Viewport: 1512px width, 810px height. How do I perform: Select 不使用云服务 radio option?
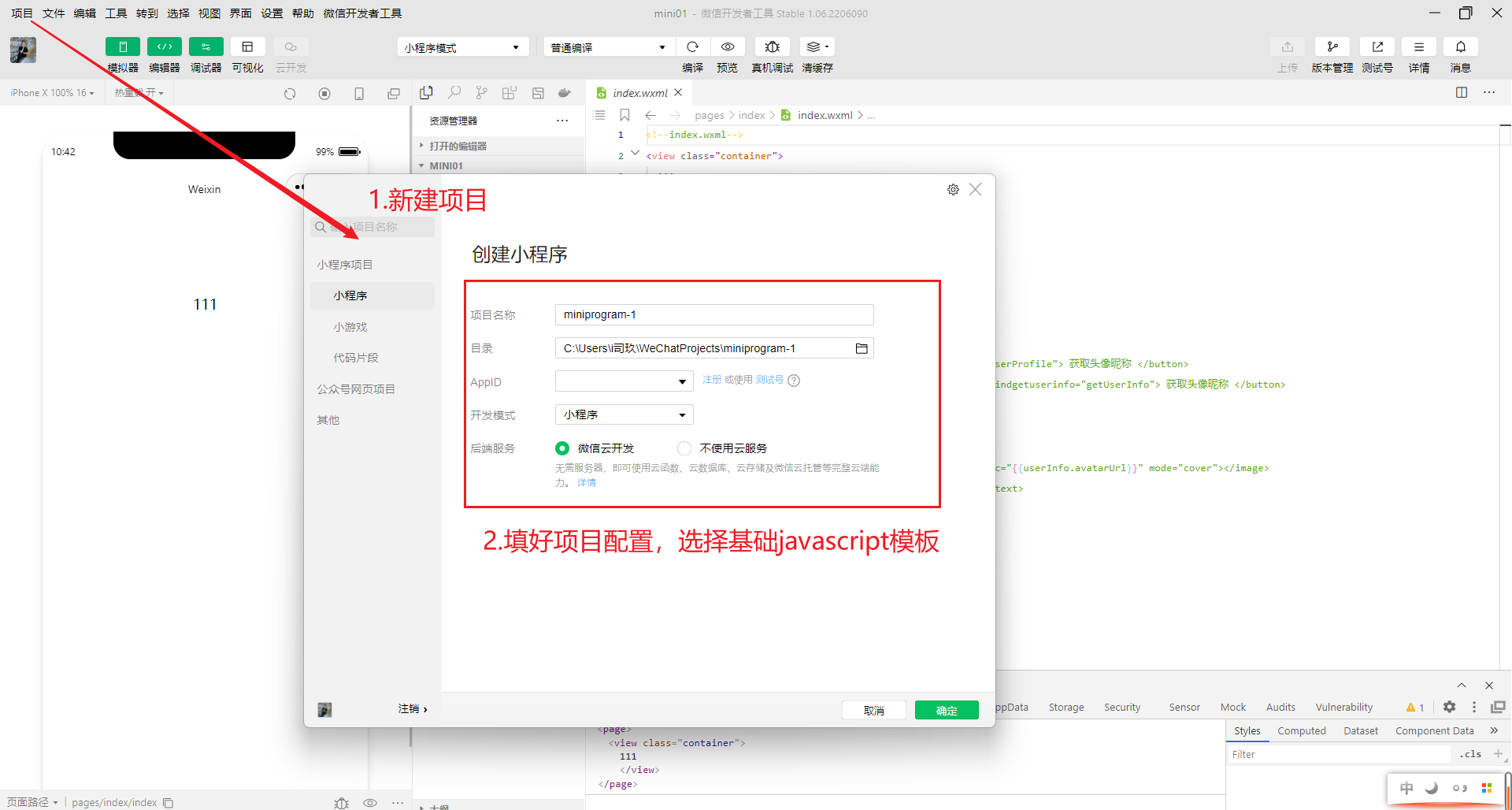coord(684,448)
